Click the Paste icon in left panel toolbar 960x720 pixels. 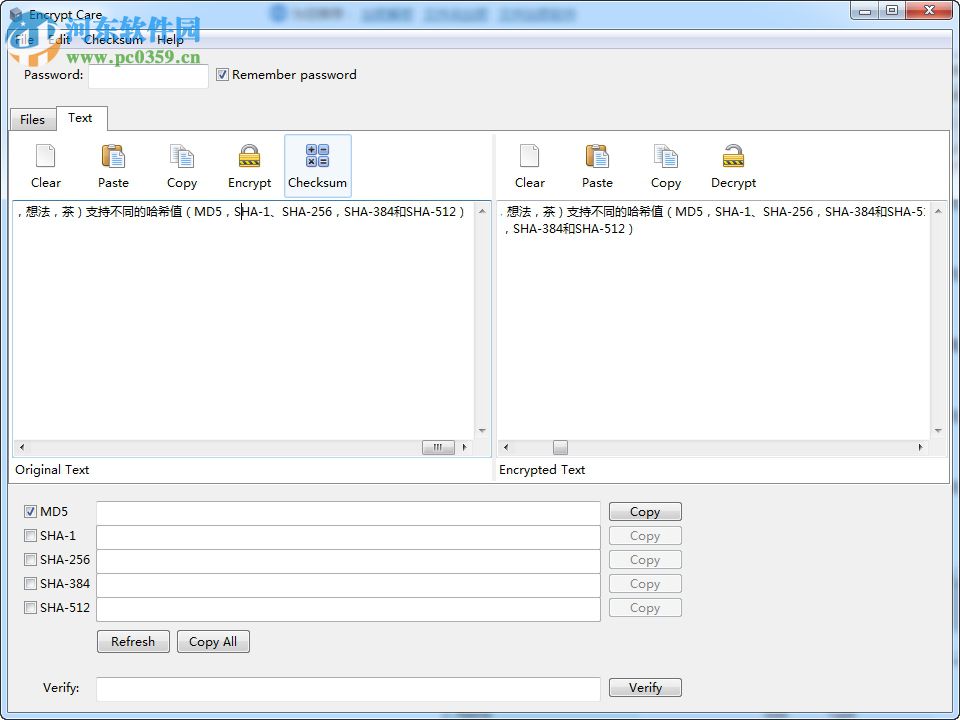click(113, 165)
